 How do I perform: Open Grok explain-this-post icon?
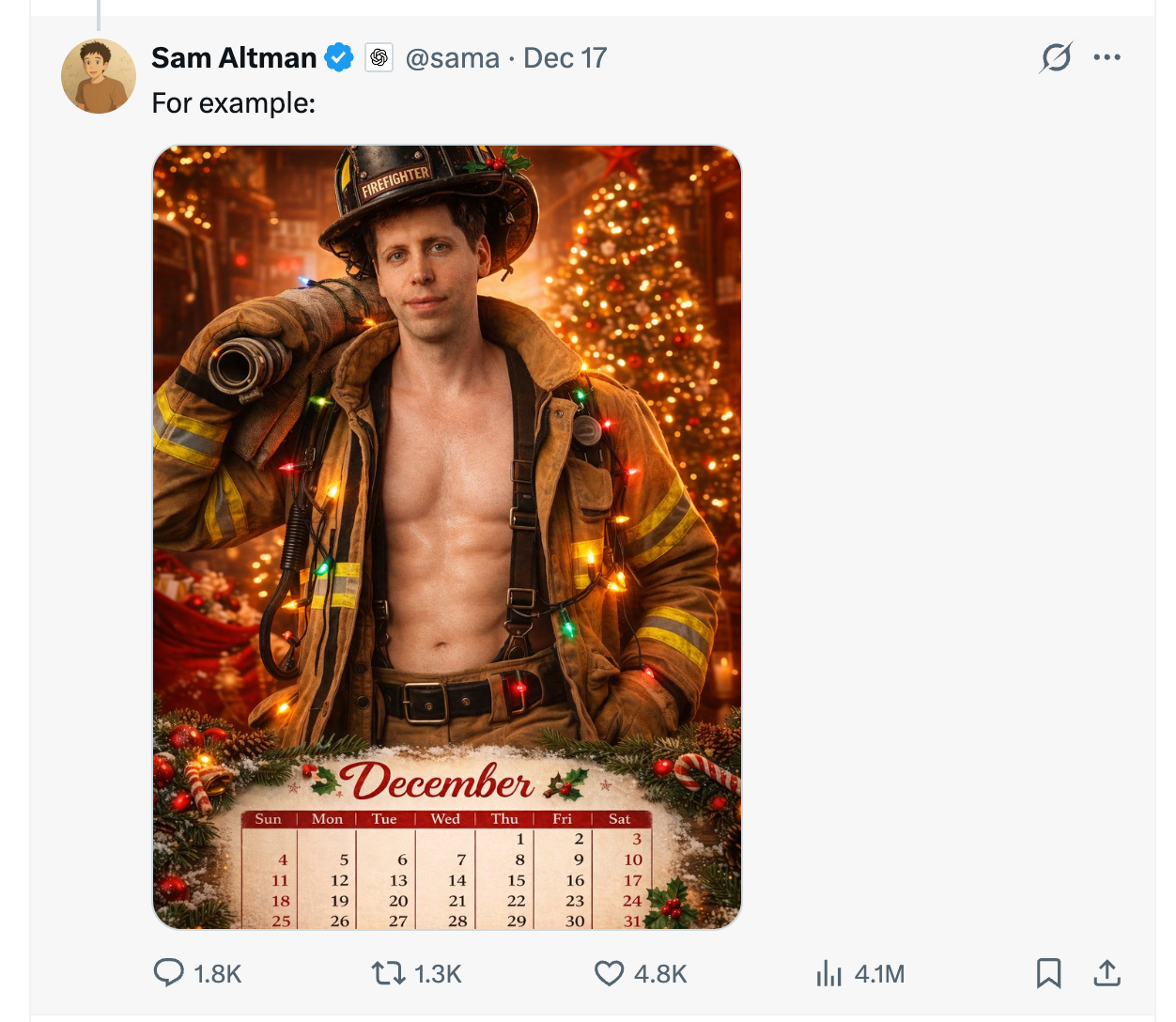coord(1056,58)
